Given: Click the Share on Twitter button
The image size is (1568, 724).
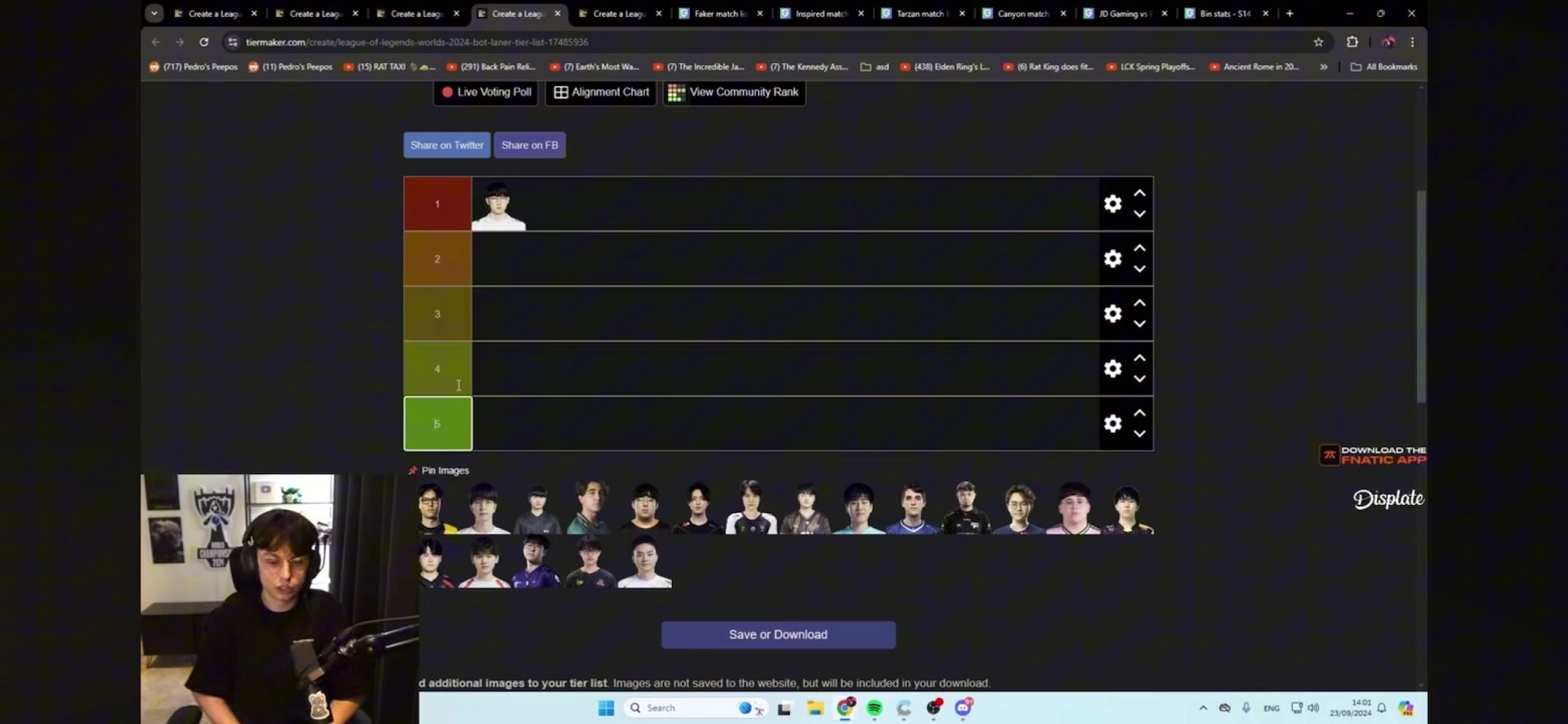Looking at the screenshot, I should 447,145.
